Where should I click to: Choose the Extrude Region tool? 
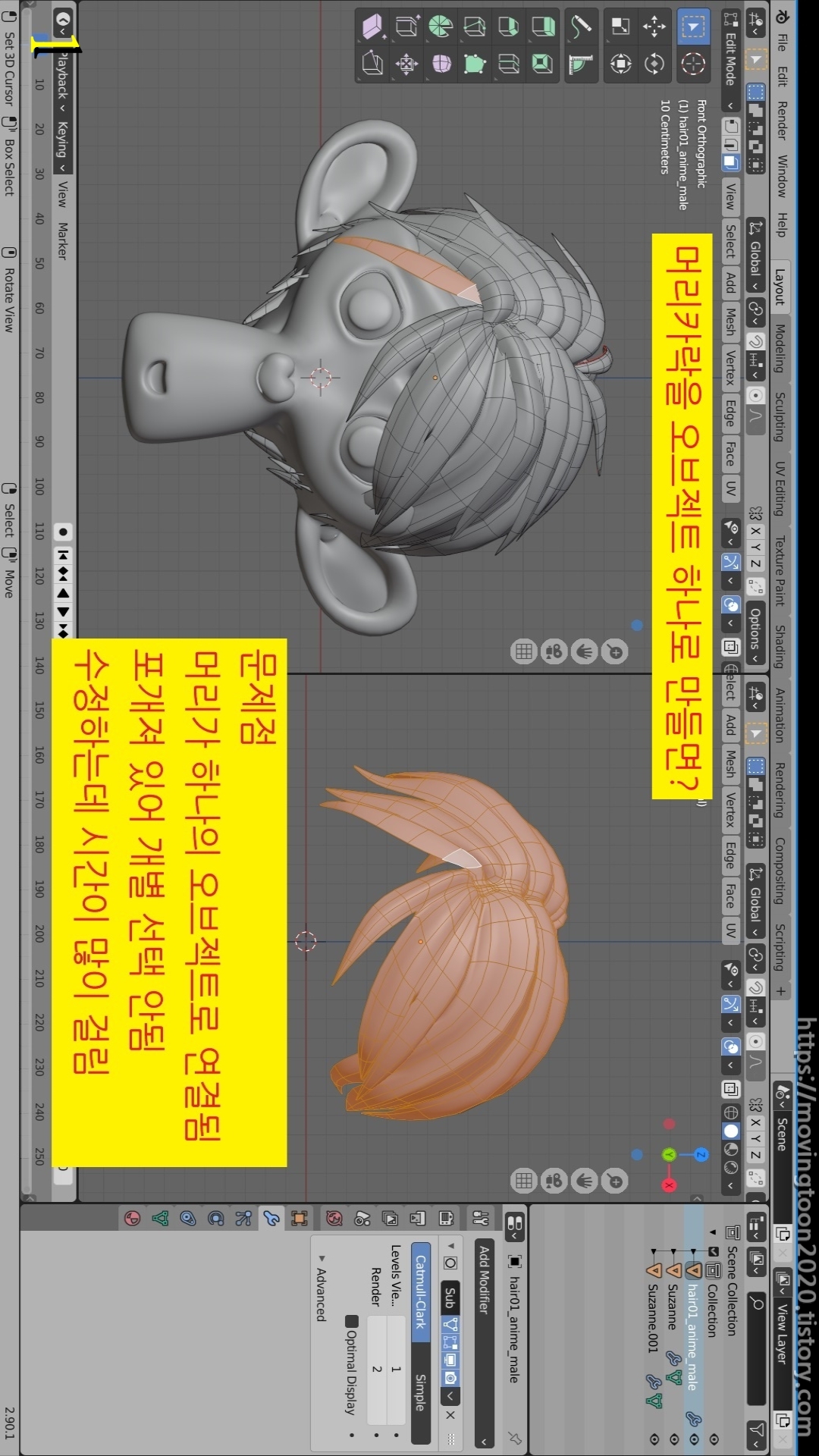[x=542, y=27]
